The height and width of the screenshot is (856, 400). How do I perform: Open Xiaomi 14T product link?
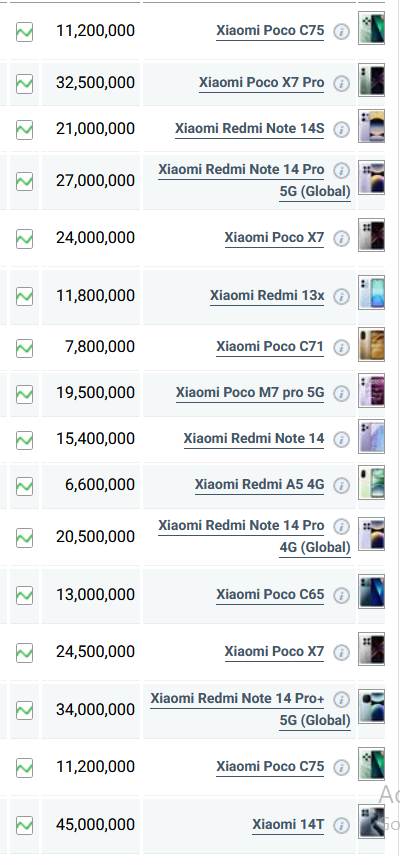[288, 824]
